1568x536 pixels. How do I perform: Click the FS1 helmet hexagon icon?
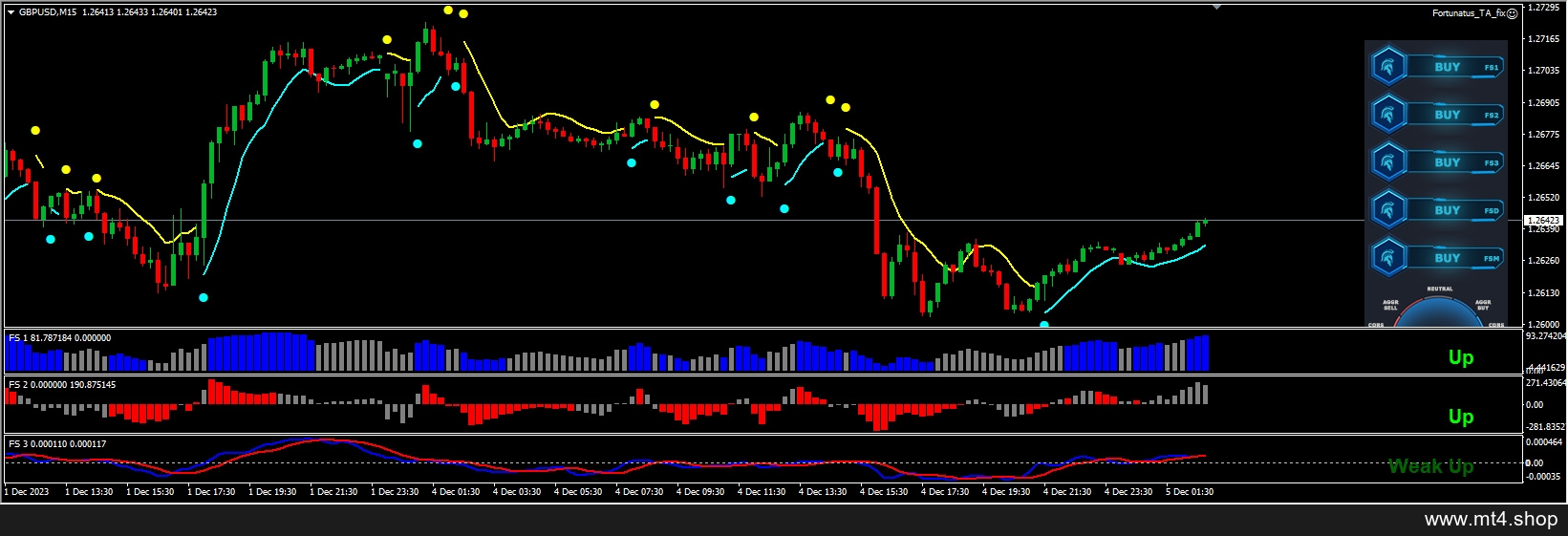[1388, 67]
